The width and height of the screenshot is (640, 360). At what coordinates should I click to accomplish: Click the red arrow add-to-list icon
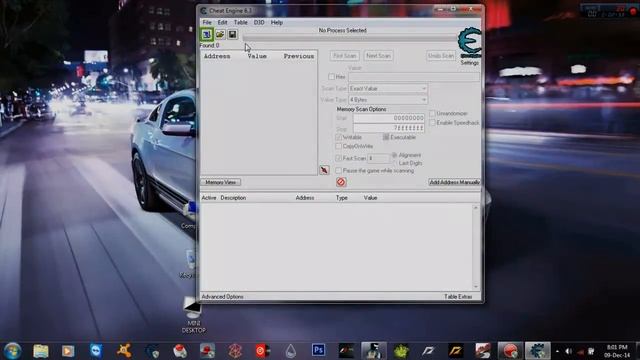324,170
